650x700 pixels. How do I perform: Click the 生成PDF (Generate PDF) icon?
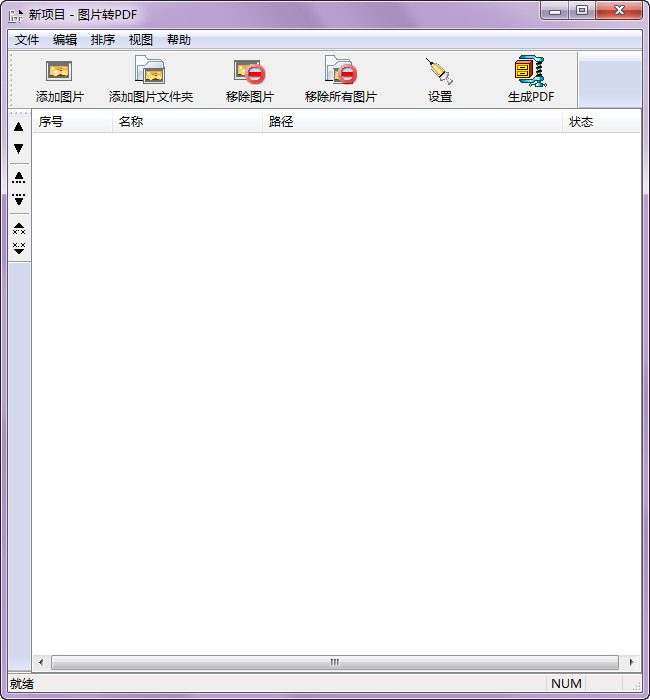[530, 71]
